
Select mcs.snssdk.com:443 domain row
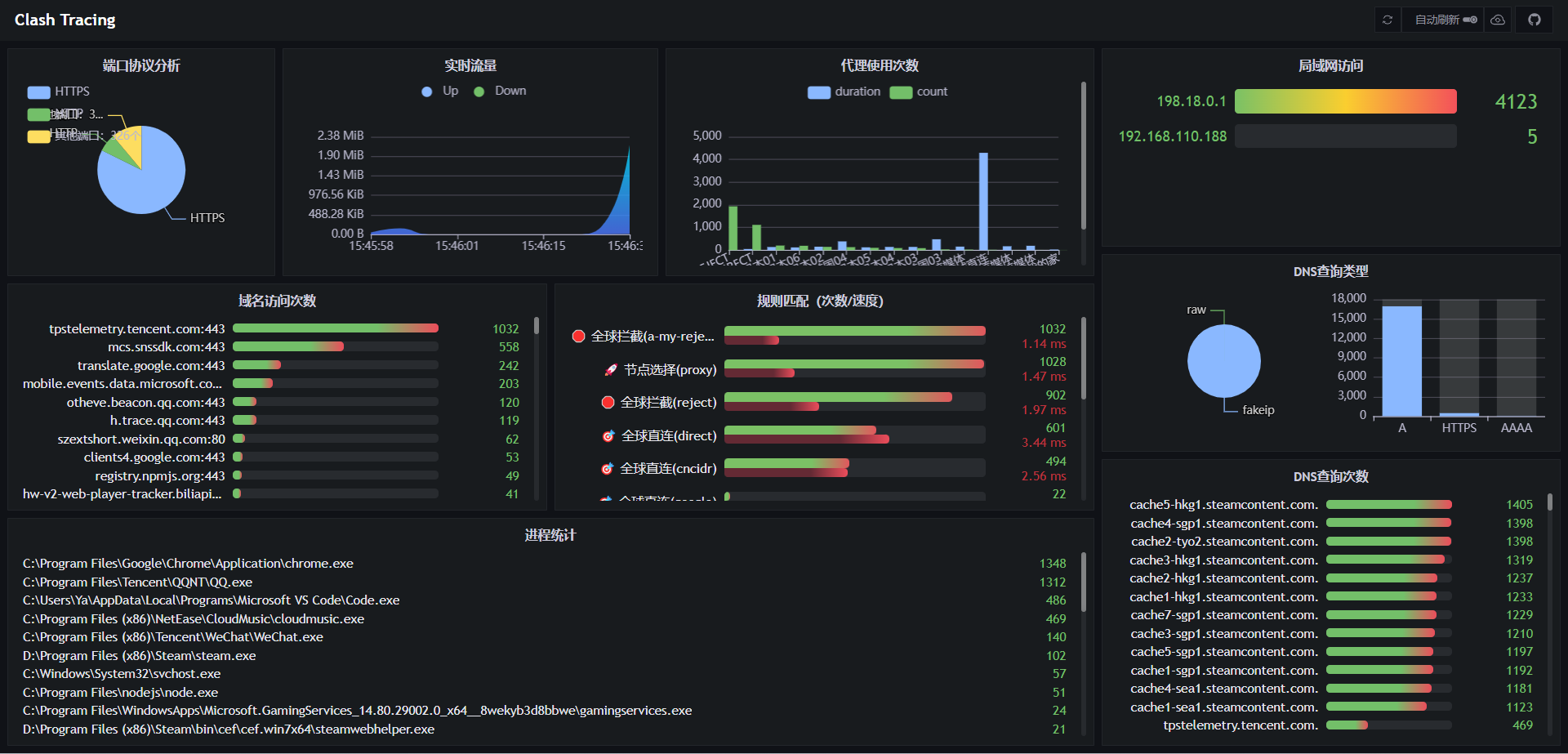[271, 347]
